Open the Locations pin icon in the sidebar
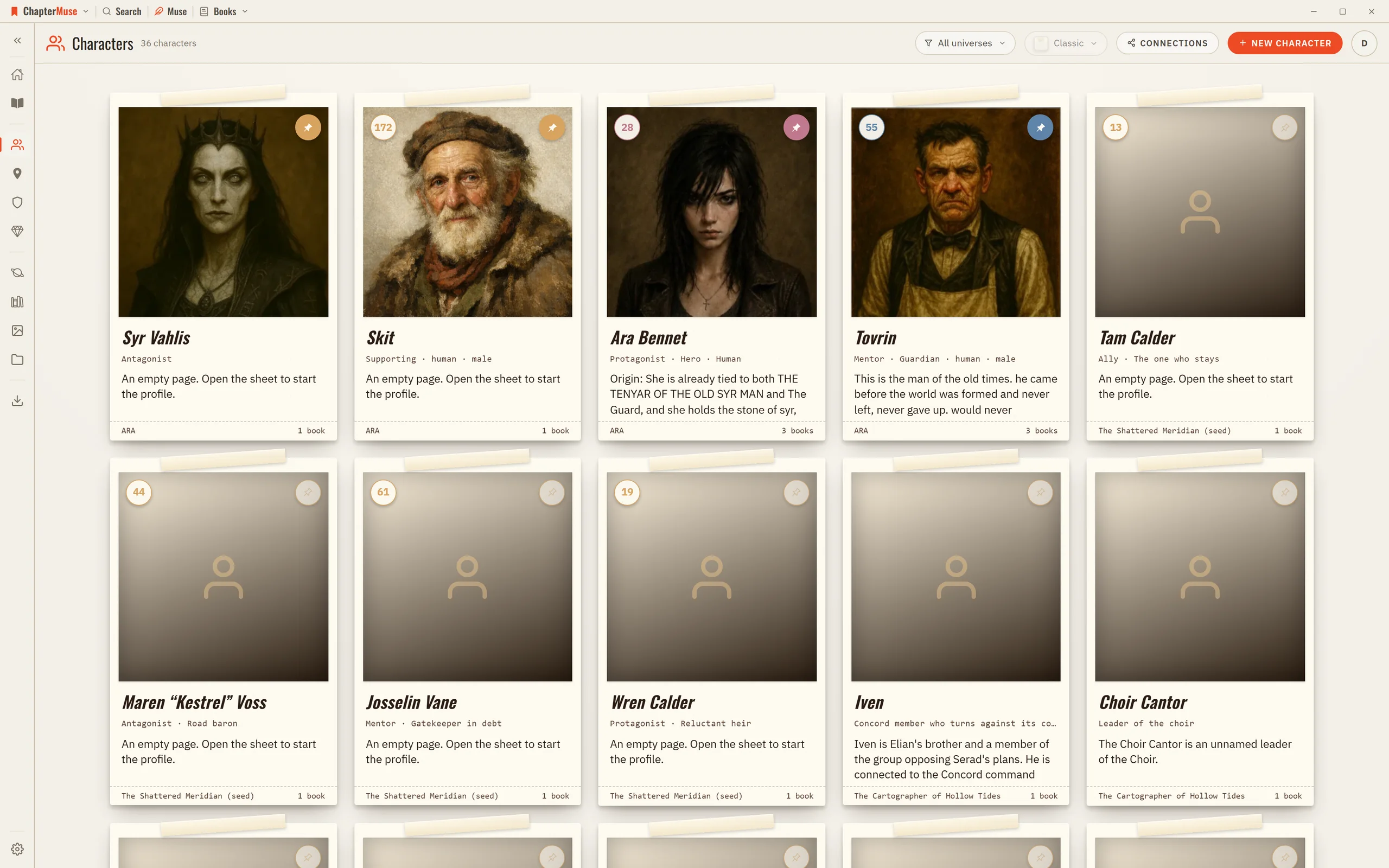 [17, 174]
